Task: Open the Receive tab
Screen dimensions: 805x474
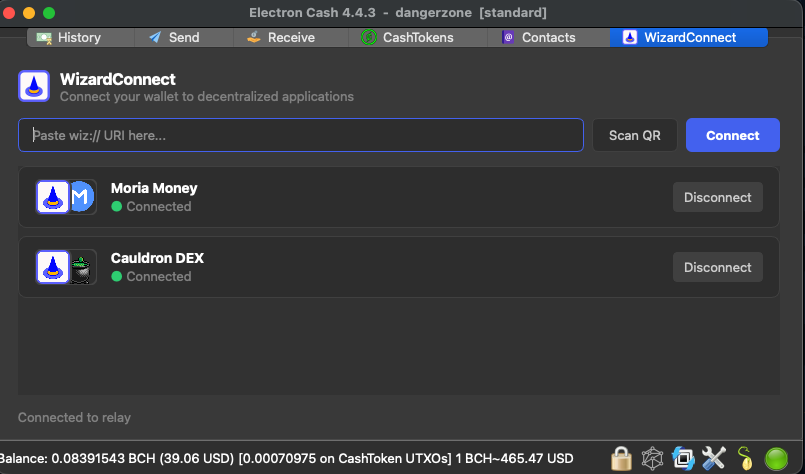Action: [291, 37]
